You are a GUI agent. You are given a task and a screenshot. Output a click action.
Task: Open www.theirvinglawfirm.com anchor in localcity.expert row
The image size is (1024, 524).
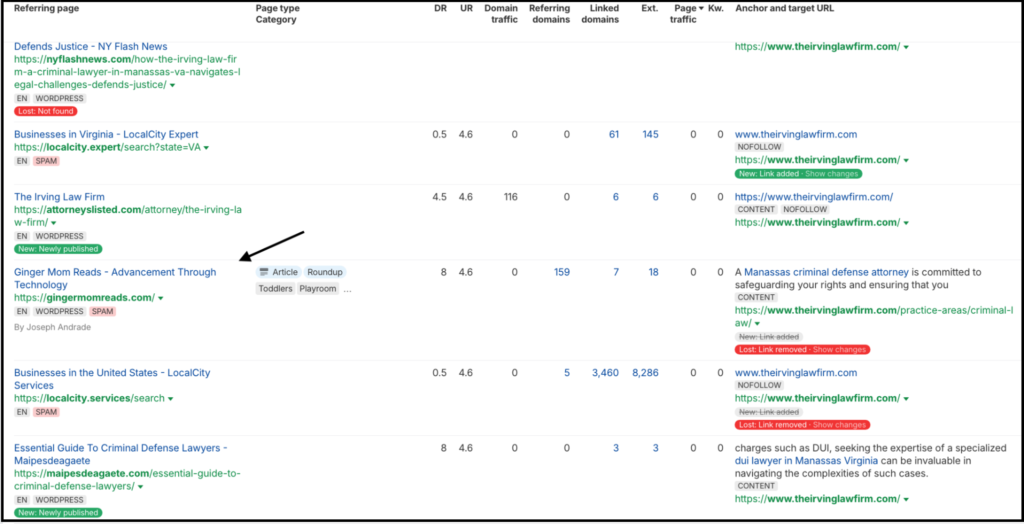pyautogui.click(x=796, y=135)
